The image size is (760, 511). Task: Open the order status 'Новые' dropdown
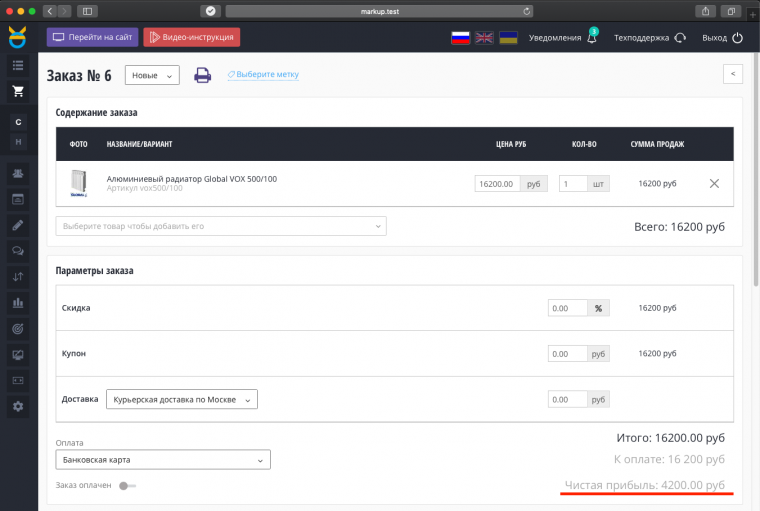pos(151,76)
